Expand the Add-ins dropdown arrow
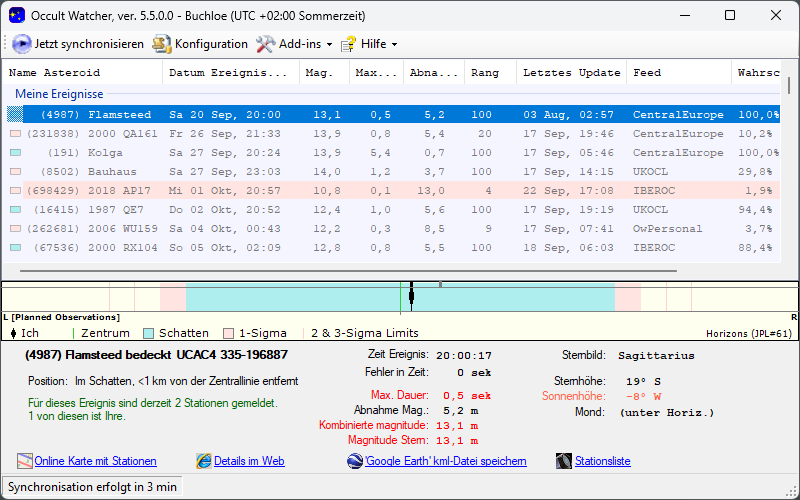The width and height of the screenshot is (800, 500). tap(329, 45)
